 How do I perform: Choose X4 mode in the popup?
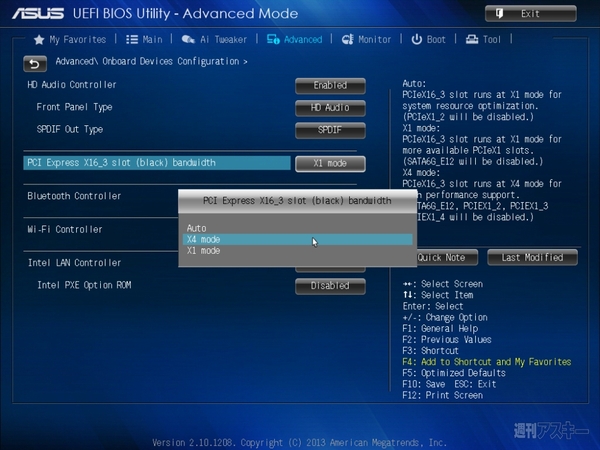click(x=298, y=240)
